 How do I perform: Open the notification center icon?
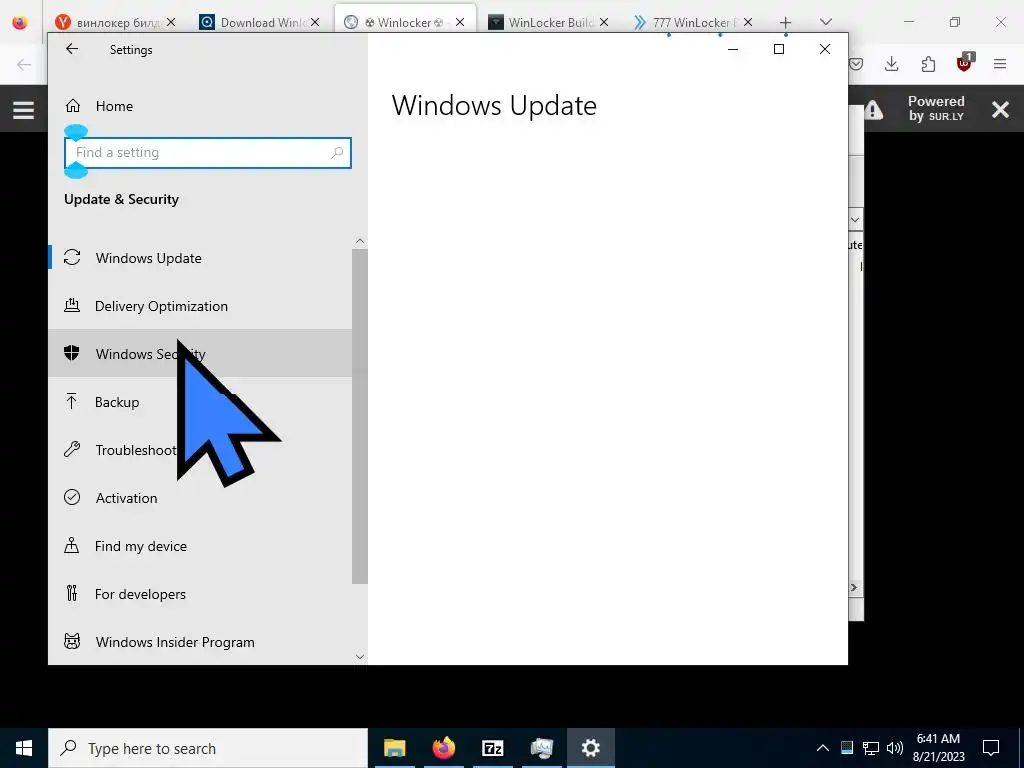(x=991, y=748)
